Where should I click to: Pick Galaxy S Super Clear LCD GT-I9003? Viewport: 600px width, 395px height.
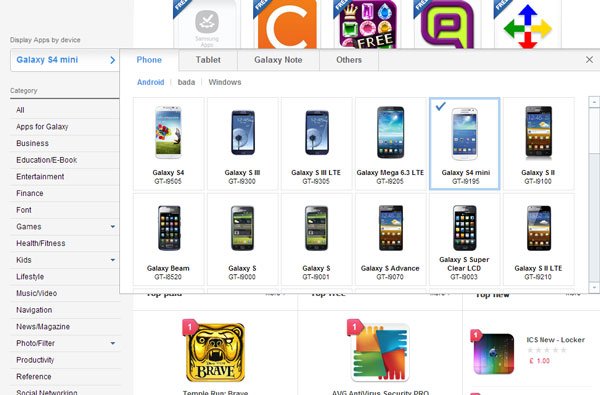(465, 239)
